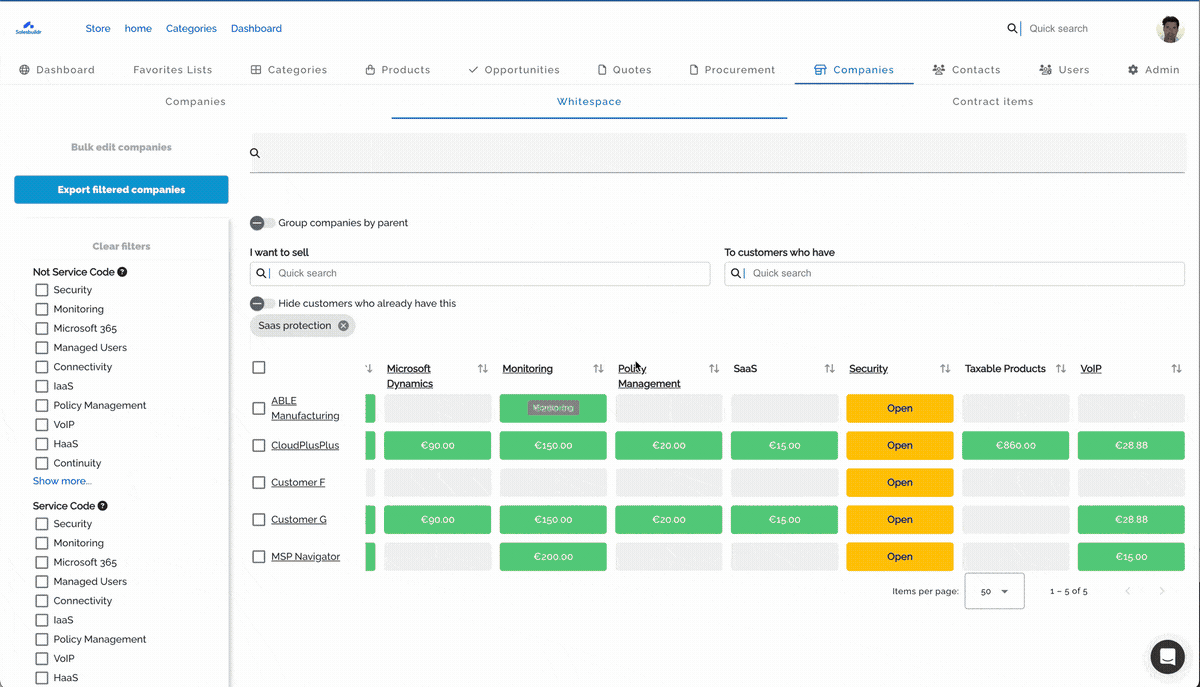Open the Admin tab
This screenshot has width=1200, height=687.
pyautogui.click(x=1154, y=70)
